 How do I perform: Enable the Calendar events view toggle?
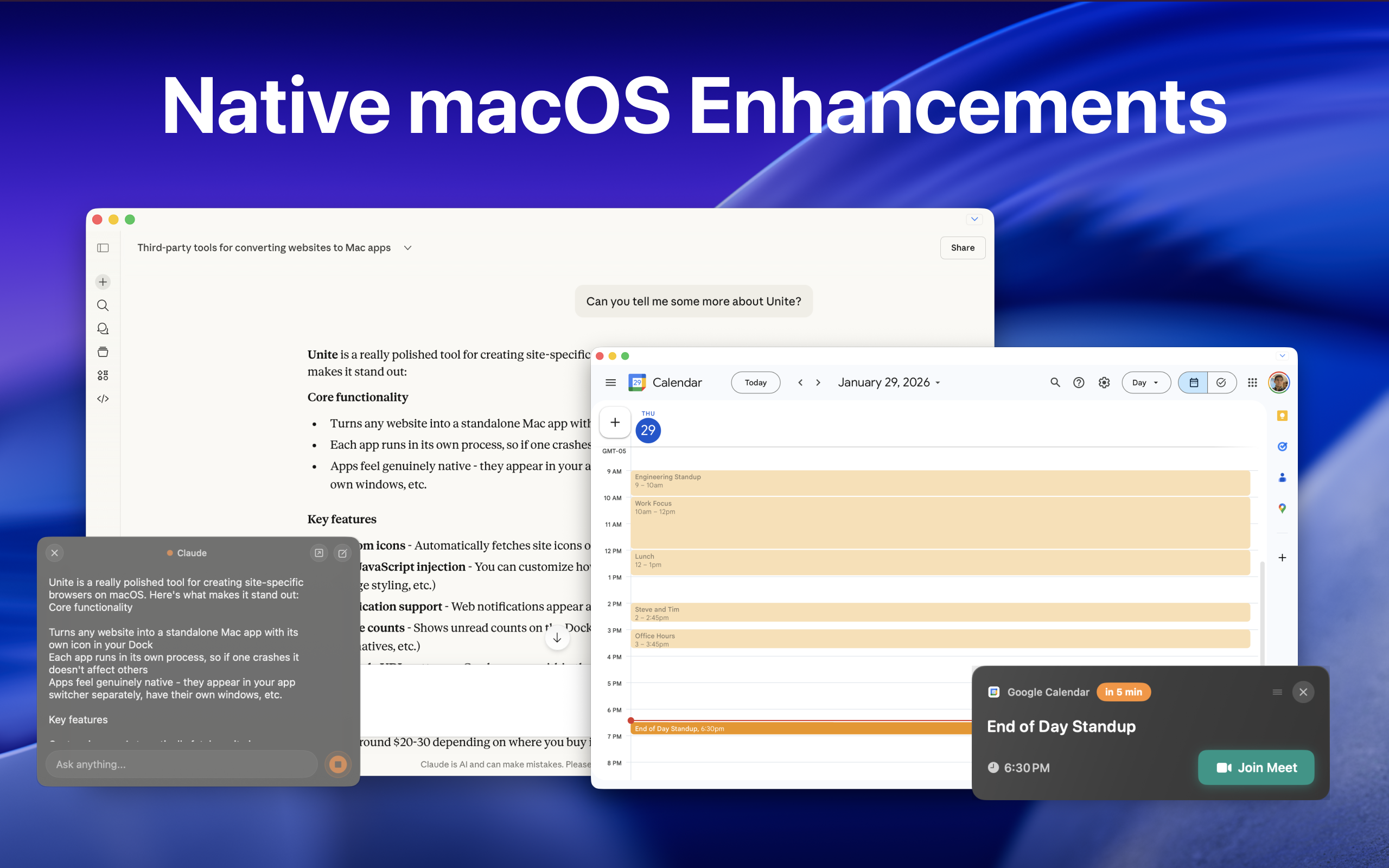point(1193,382)
